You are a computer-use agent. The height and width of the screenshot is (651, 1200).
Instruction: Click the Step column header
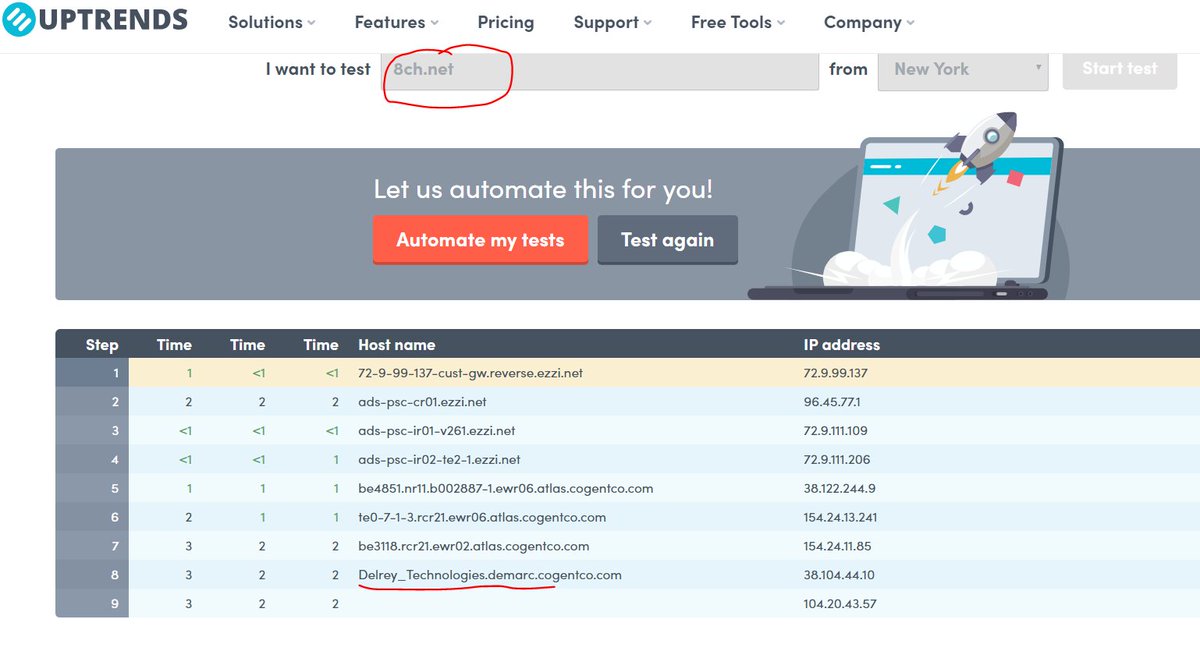pos(102,345)
